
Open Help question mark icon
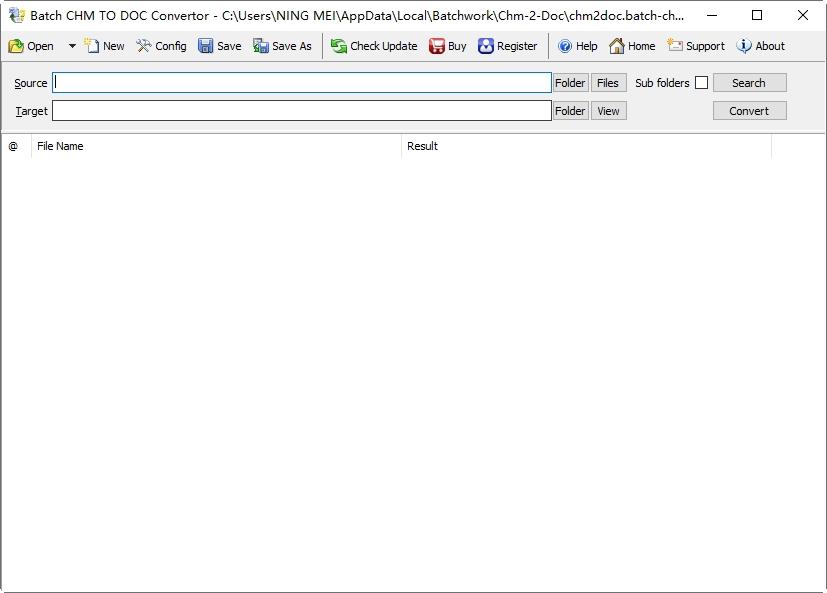pyautogui.click(x=565, y=46)
